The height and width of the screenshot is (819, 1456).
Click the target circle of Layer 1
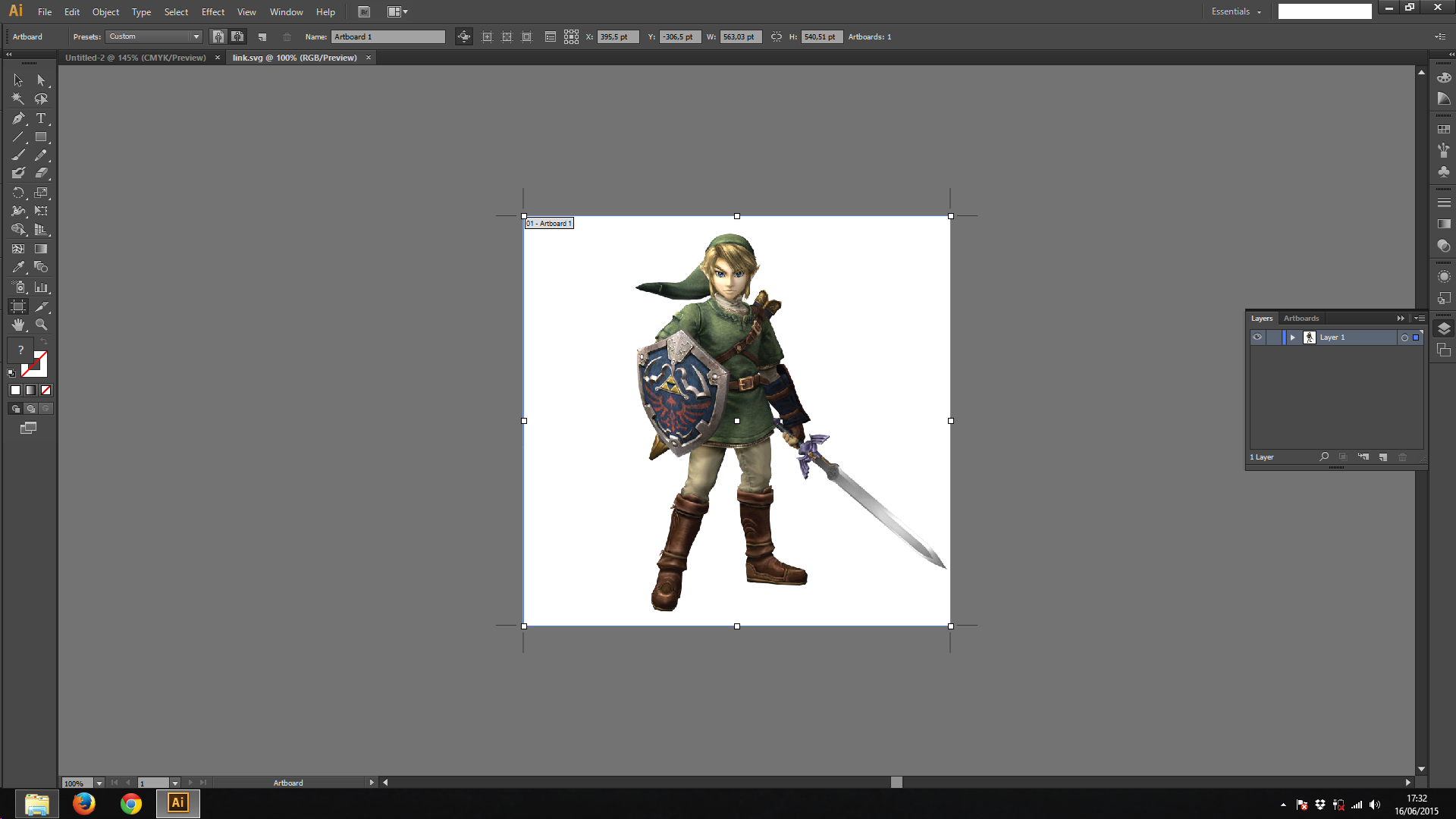coord(1404,337)
